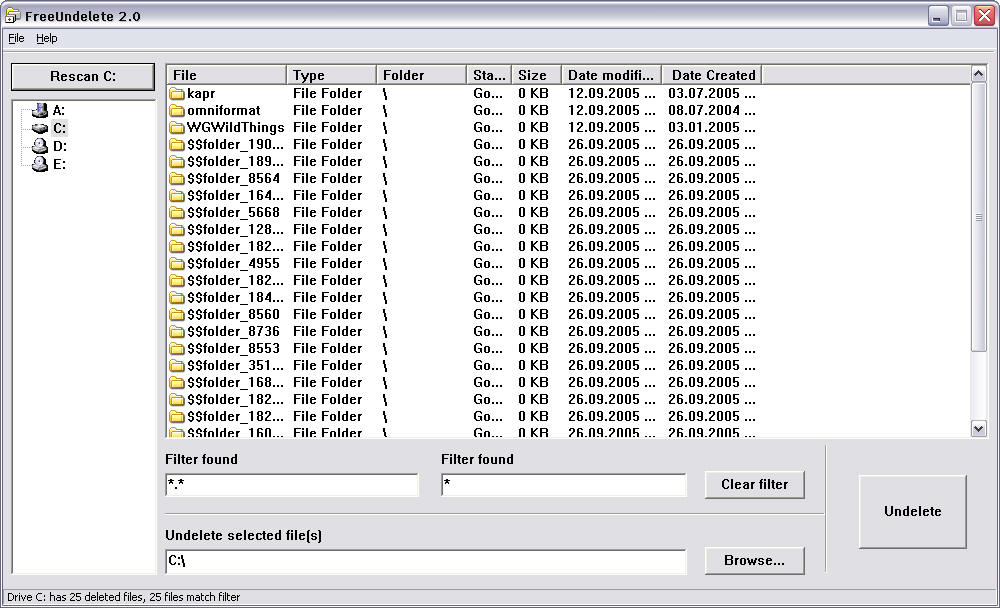Click the folder icon of $$folder_5668
Screen dimensions: 1000x608
click(x=177, y=213)
